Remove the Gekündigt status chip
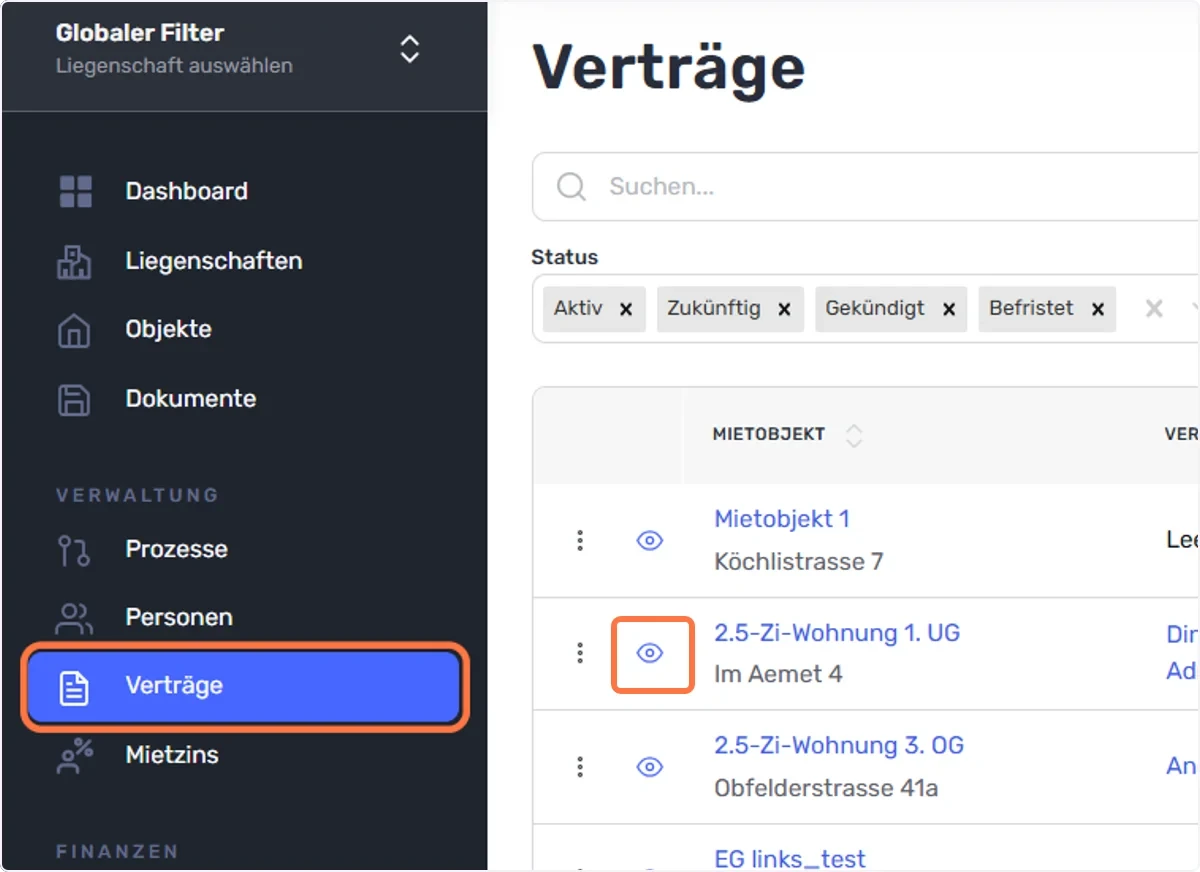The image size is (1200, 872). pos(949,309)
